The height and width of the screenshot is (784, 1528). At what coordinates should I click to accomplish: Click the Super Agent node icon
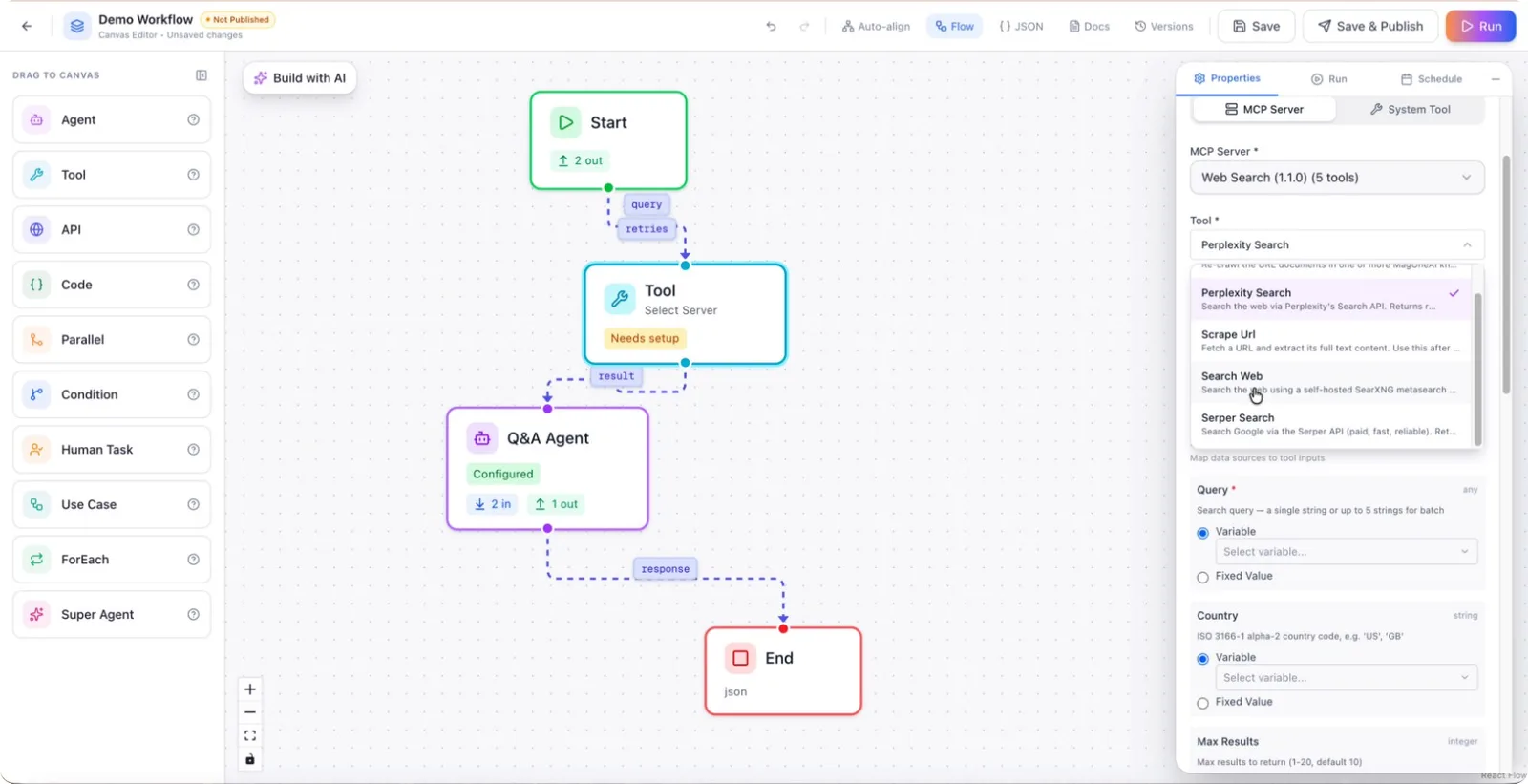[36, 615]
